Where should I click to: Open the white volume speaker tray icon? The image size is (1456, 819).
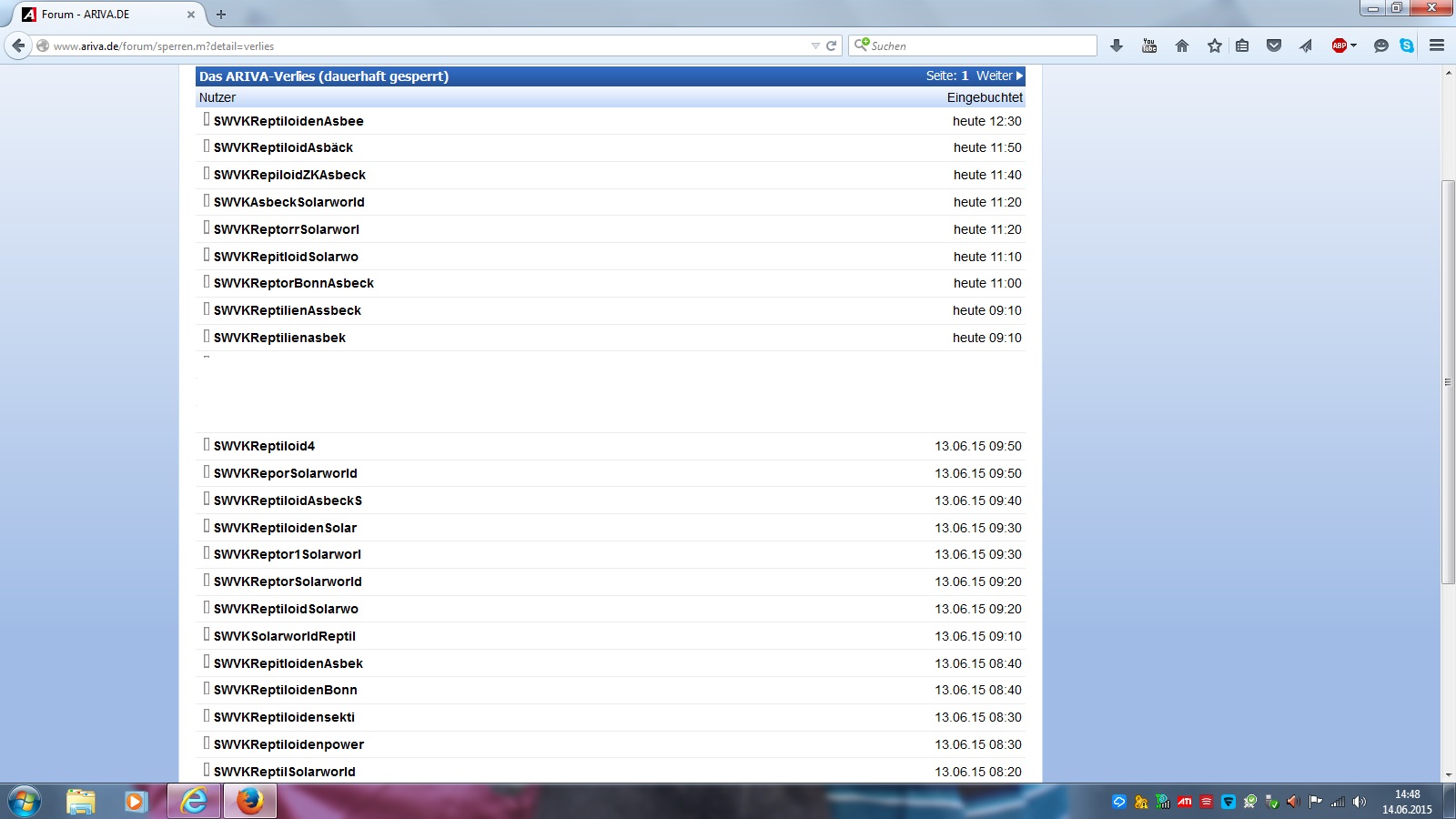(x=1360, y=802)
